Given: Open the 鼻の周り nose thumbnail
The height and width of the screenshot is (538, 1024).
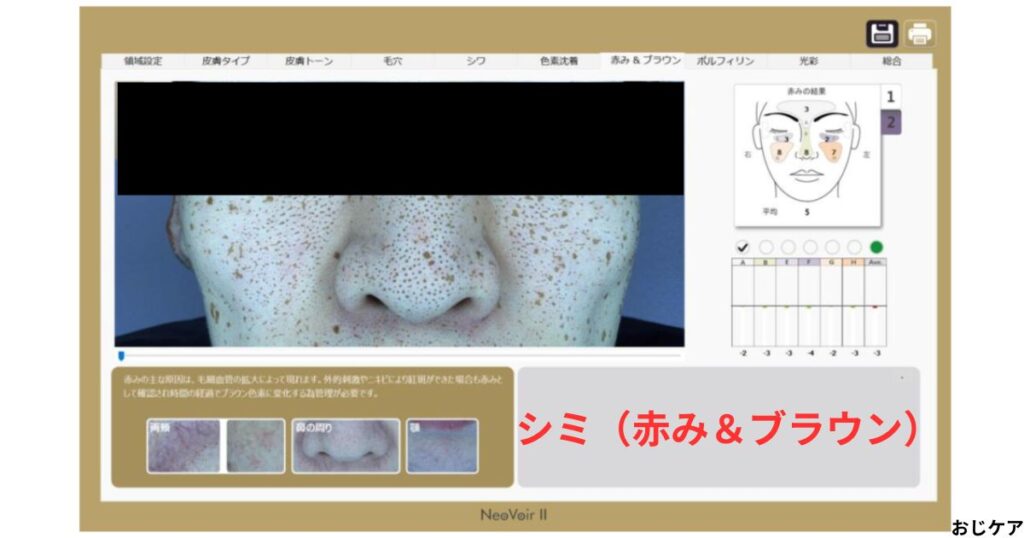Looking at the screenshot, I should [x=345, y=446].
